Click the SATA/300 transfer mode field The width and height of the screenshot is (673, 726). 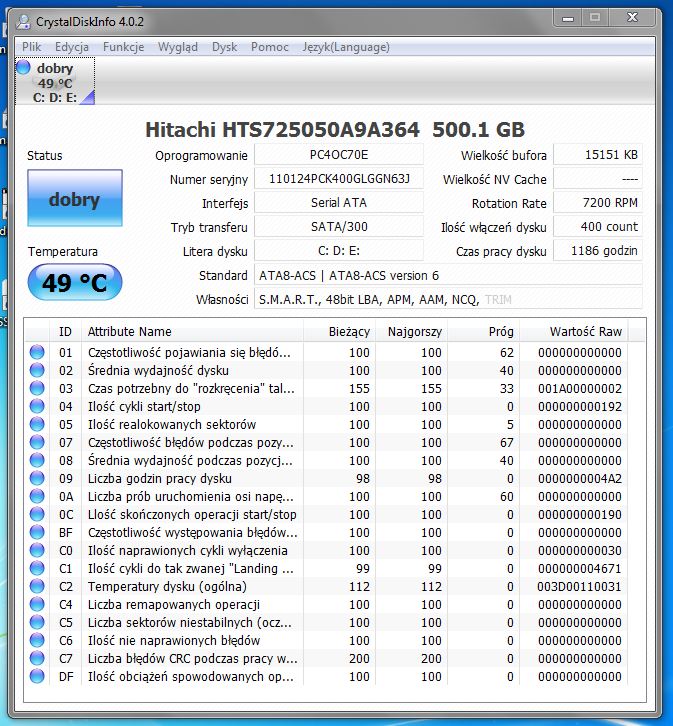339,227
